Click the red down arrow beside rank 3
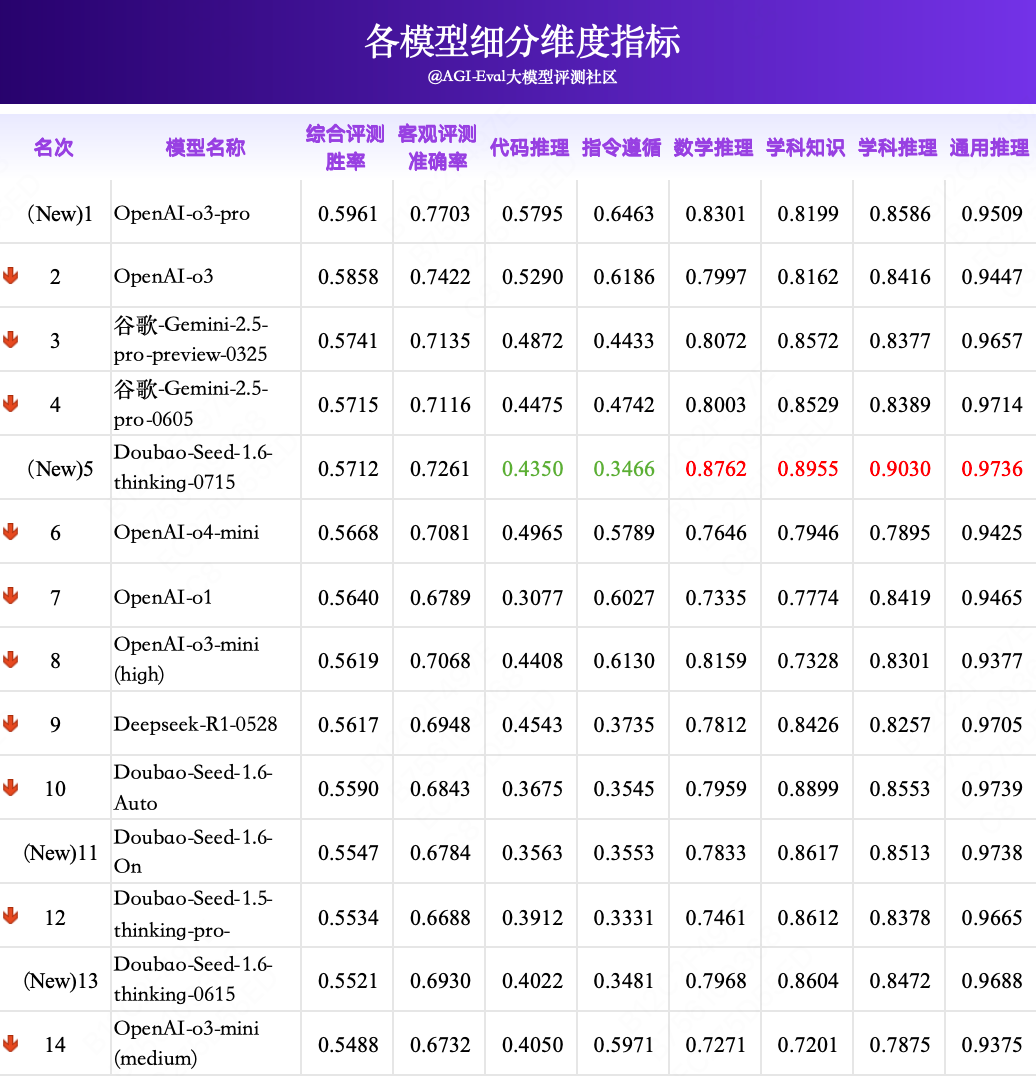This screenshot has height=1076, width=1036. click(x=10, y=340)
